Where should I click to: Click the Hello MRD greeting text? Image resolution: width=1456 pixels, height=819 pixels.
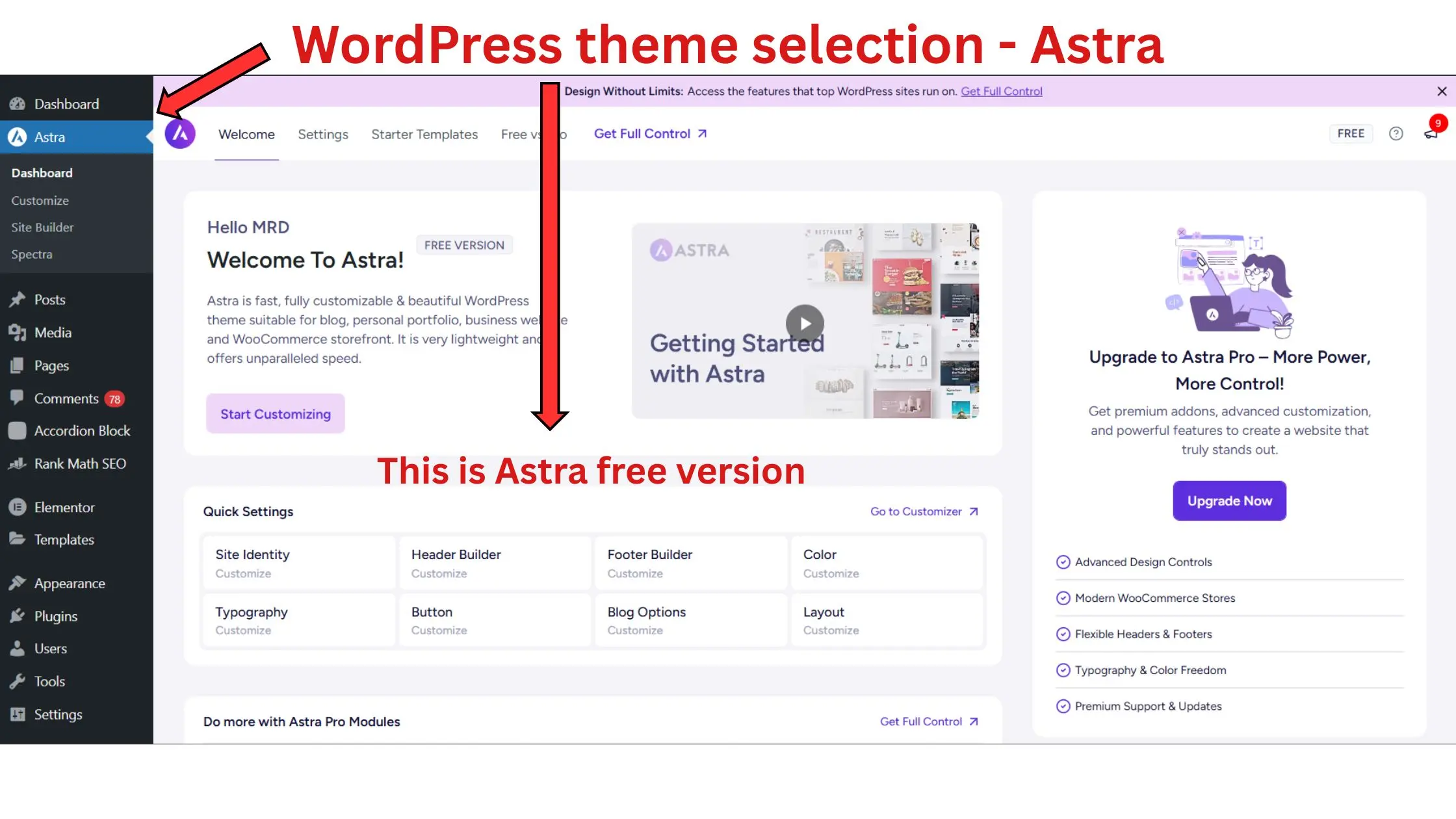[x=248, y=227]
